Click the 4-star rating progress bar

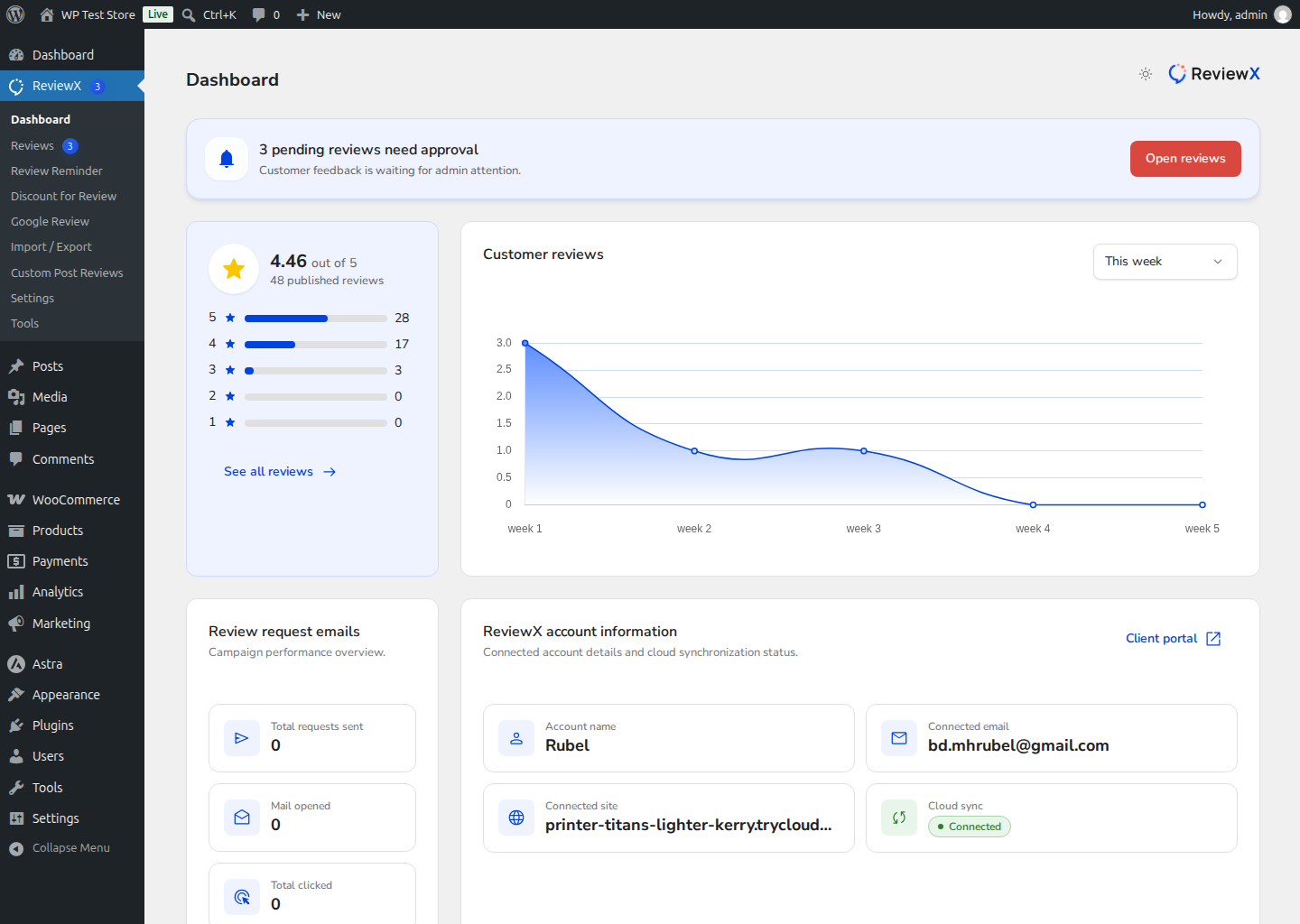point(316,345)
